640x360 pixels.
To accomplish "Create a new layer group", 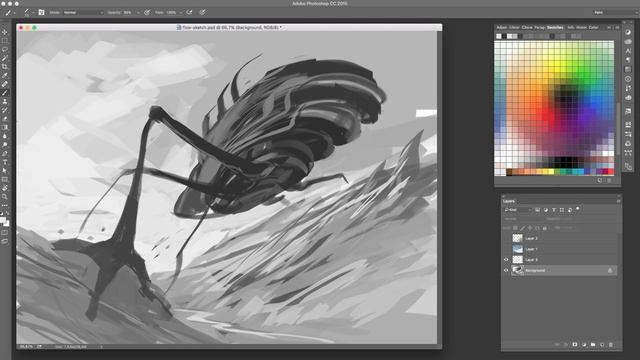I will coord(593,344).
